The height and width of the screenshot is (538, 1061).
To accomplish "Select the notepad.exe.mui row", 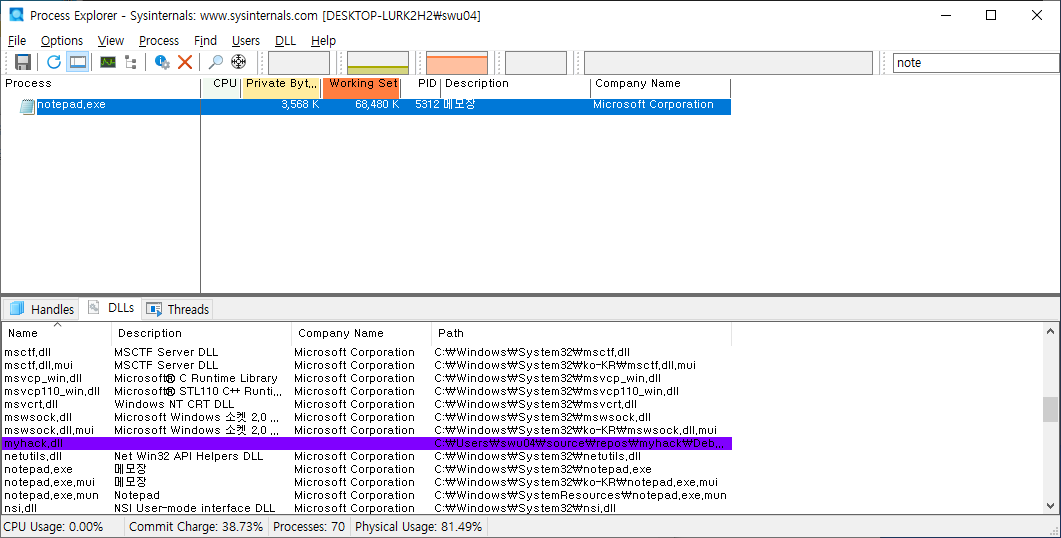I will [366, 483].
